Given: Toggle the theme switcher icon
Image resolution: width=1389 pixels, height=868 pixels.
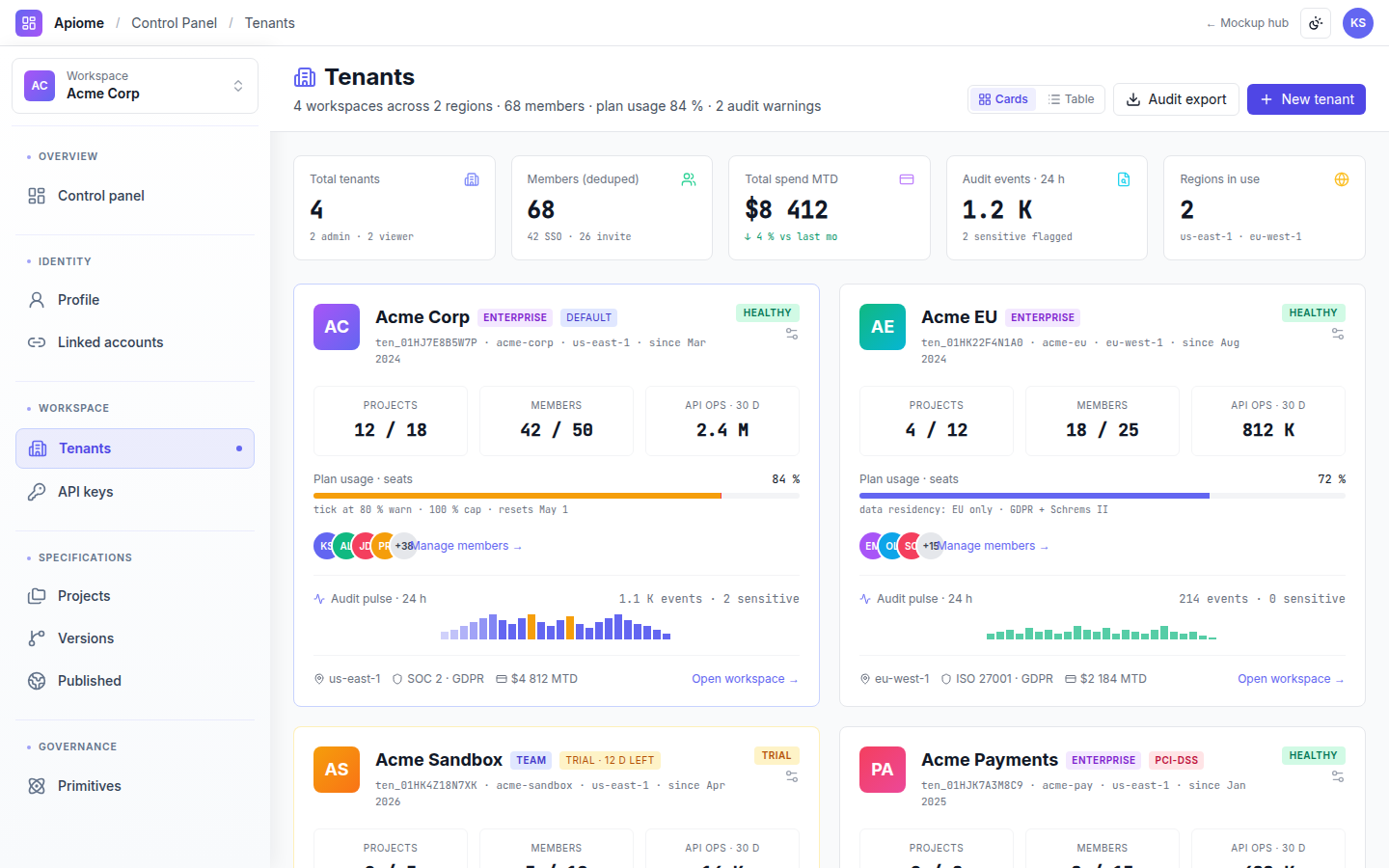Looking at the screenshot, I should pyautogui.click(x=1316, y=23).
